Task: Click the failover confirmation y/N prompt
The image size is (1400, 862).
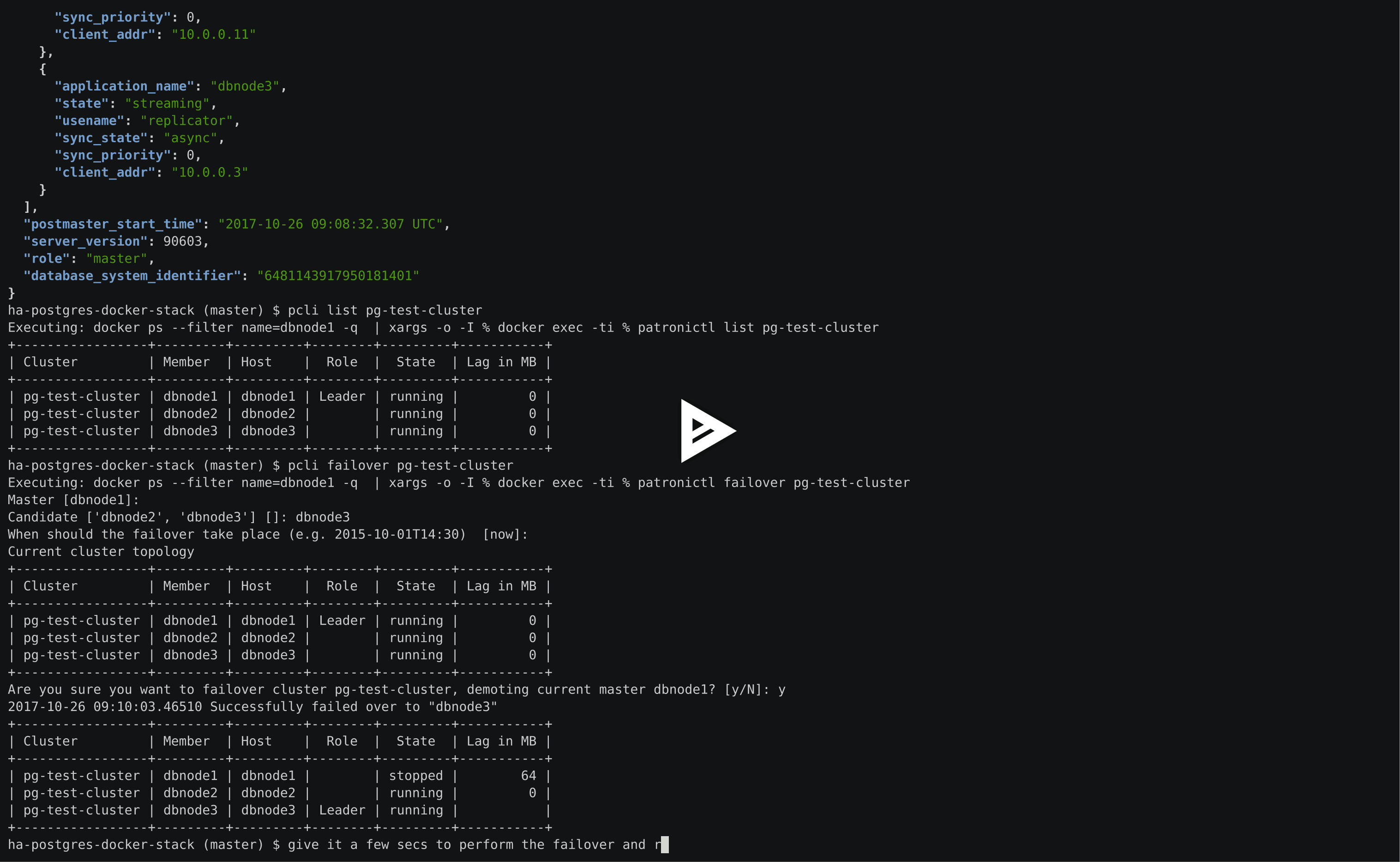Action: click(x=746, y=689)
